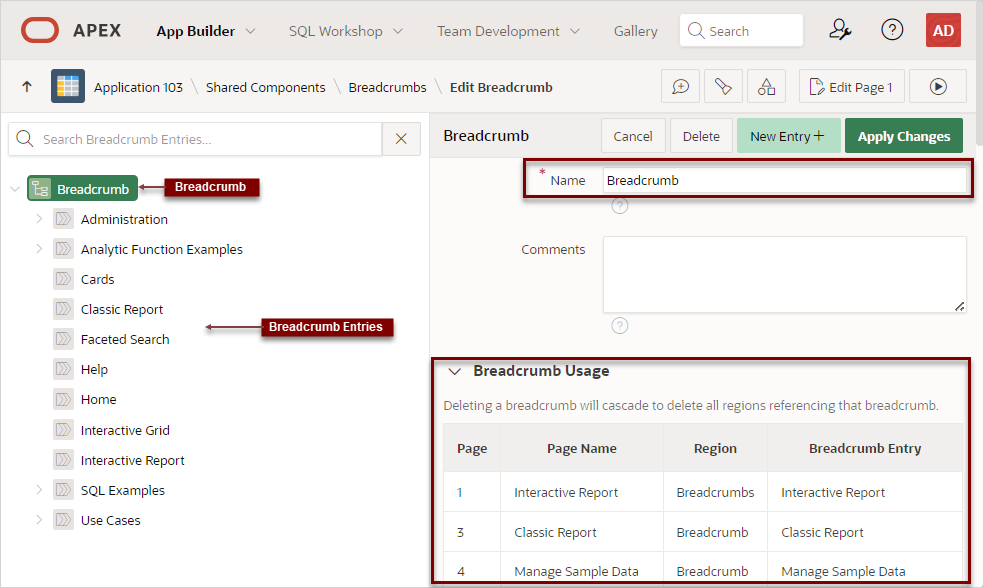Screen dimensions: 984x588
Task: Select the Interactive Report tree entry
Action: (132, 460)
